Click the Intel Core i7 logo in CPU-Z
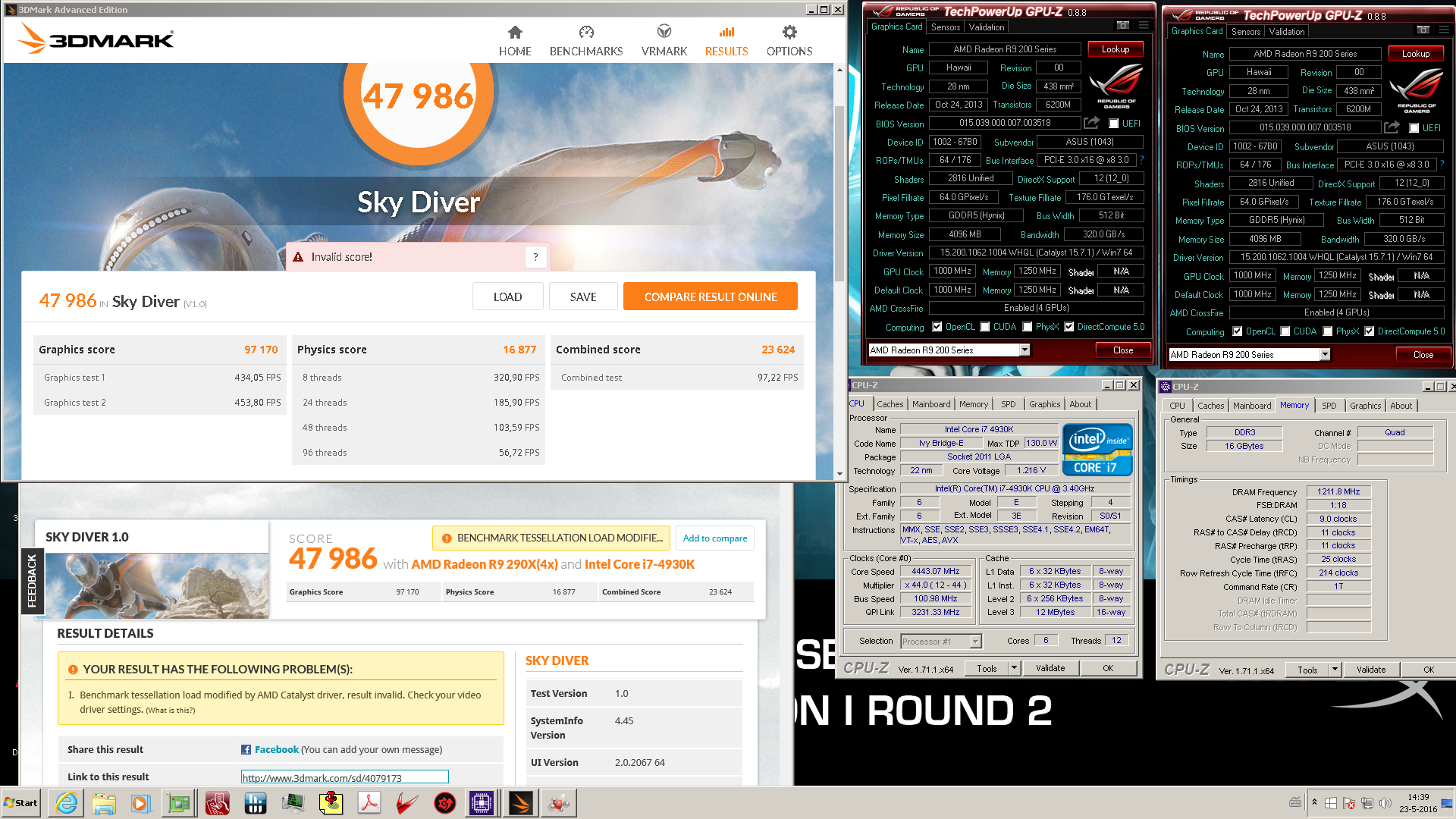The width and height of the screenshot is (1456, 819). [1097, 449]
